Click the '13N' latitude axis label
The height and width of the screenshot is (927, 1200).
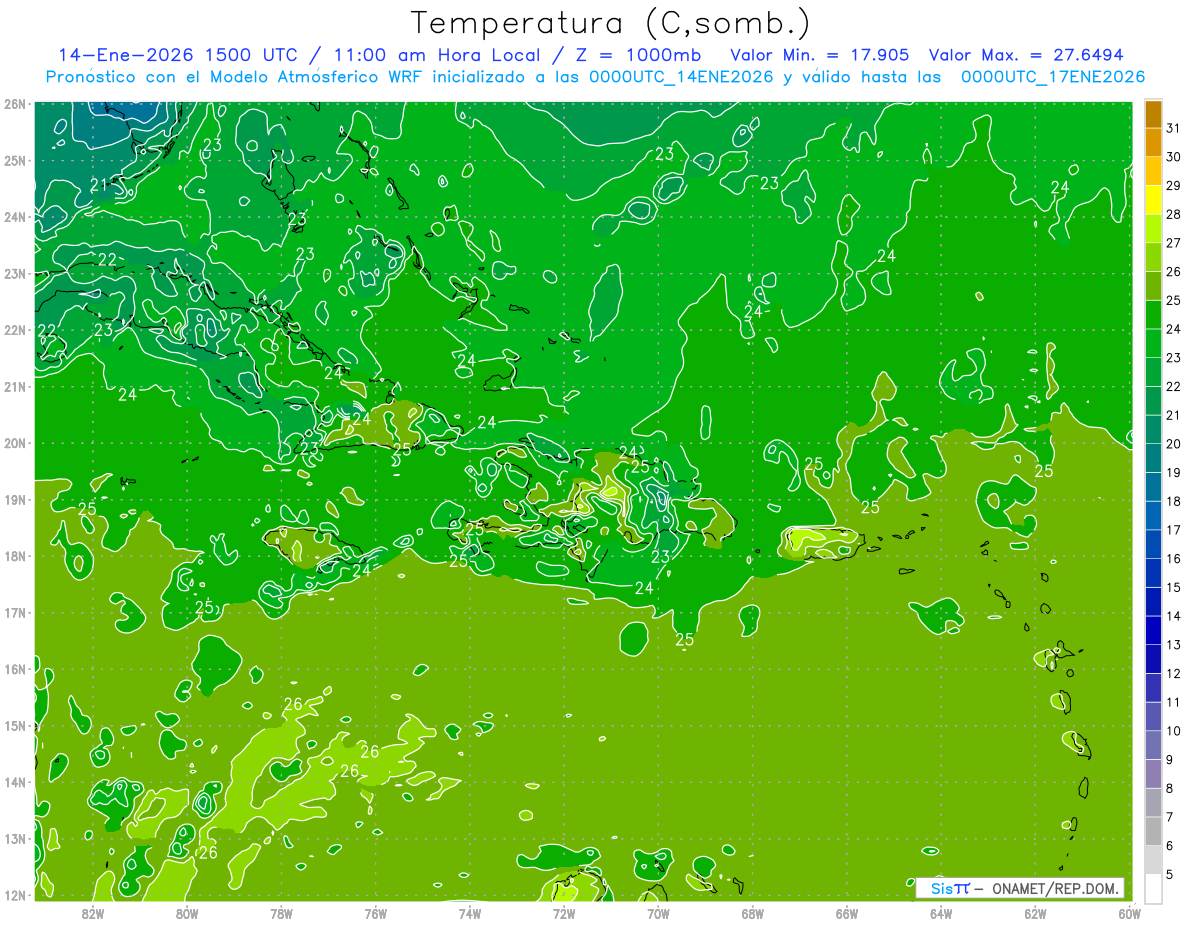point(14,838)
